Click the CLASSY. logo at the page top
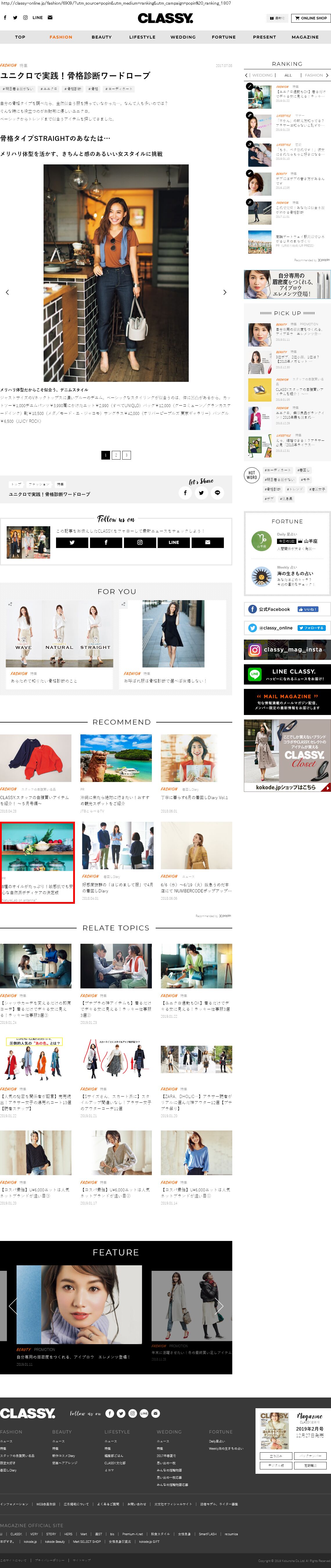 165,18
